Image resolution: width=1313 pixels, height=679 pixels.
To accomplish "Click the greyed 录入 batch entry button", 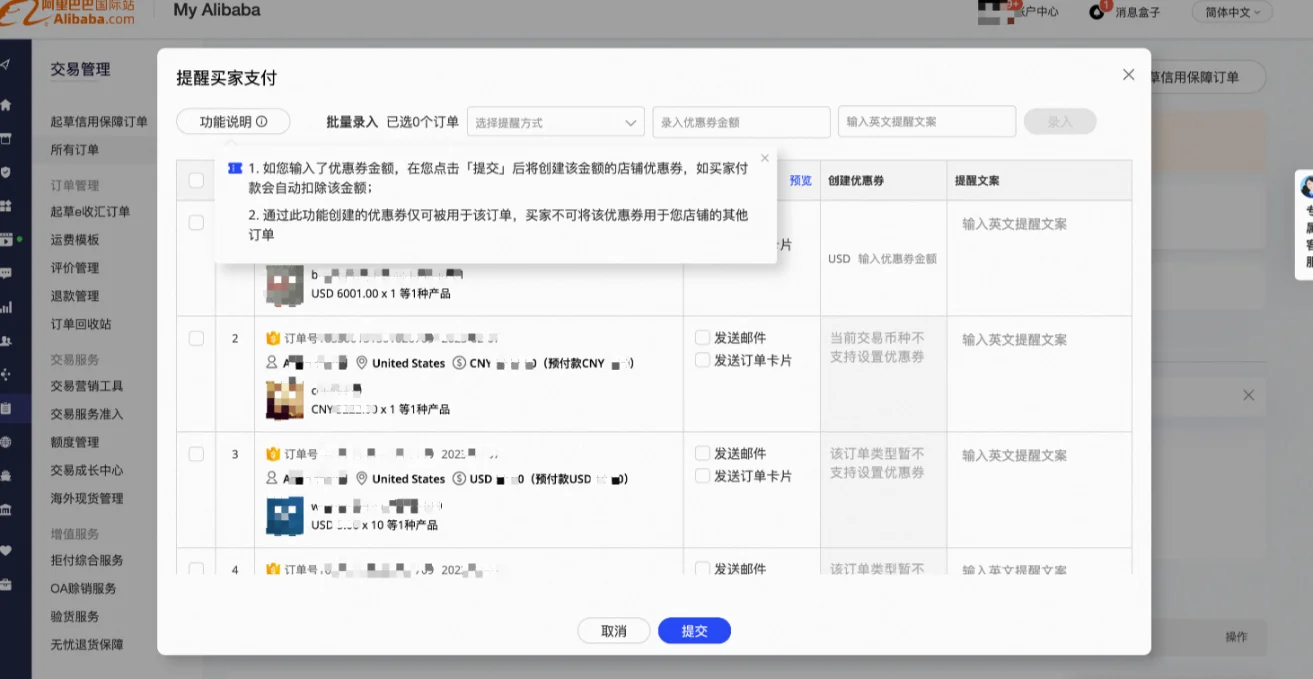I will tap(1060, 122).
